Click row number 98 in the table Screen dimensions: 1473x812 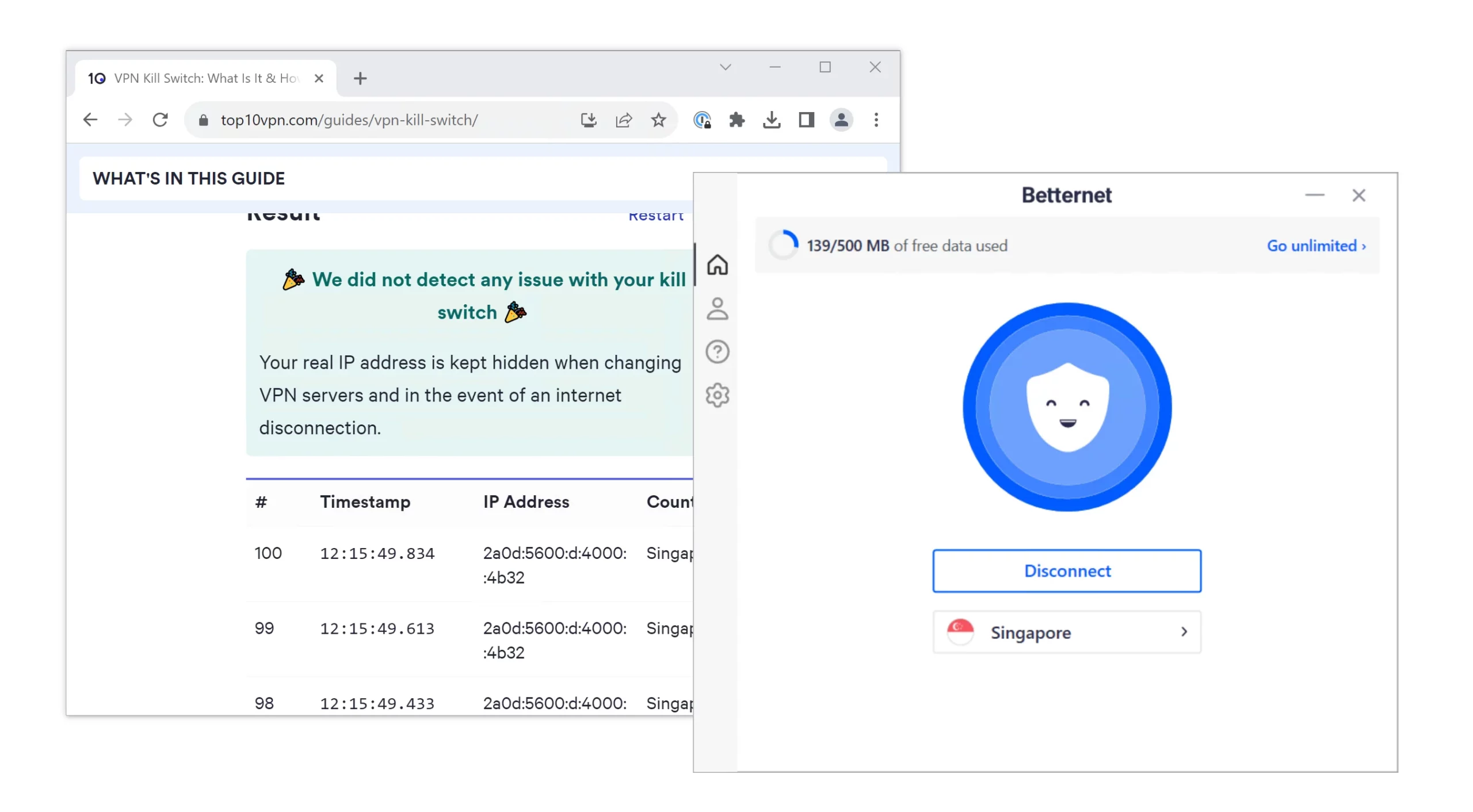click(264, 703)
